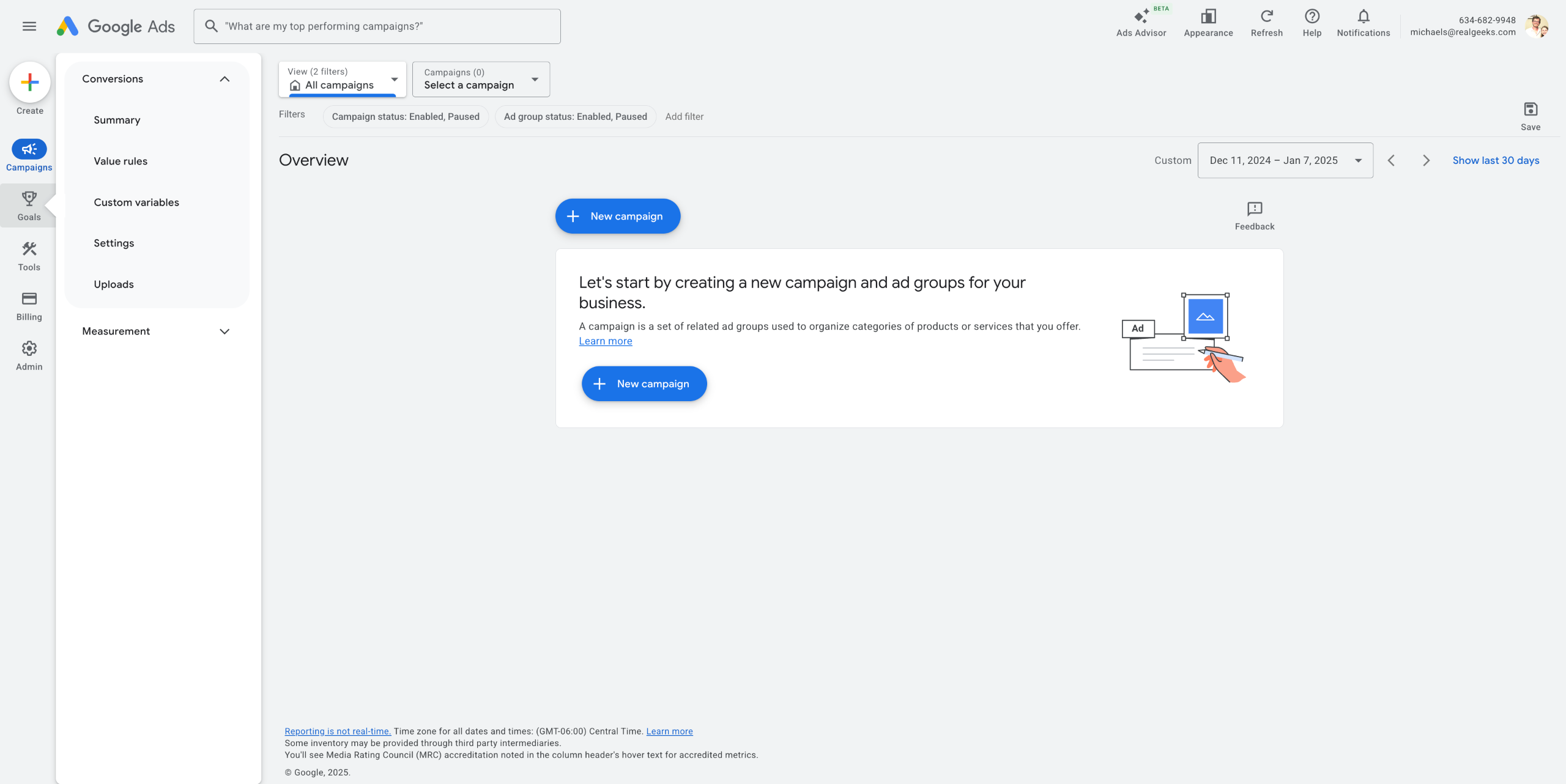The width and height of the screenshot is (1566, 784).
Task: Open the Feedback icon
Action: click(1254, 210)
